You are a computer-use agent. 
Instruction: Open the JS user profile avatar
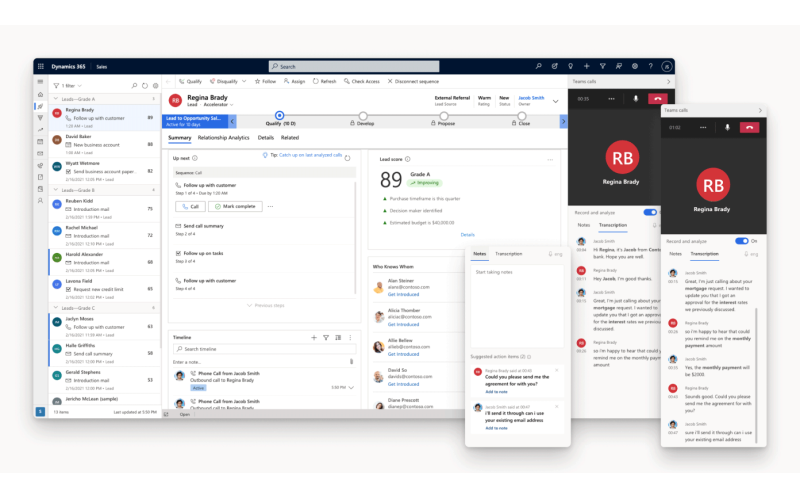tap(666, 66)
